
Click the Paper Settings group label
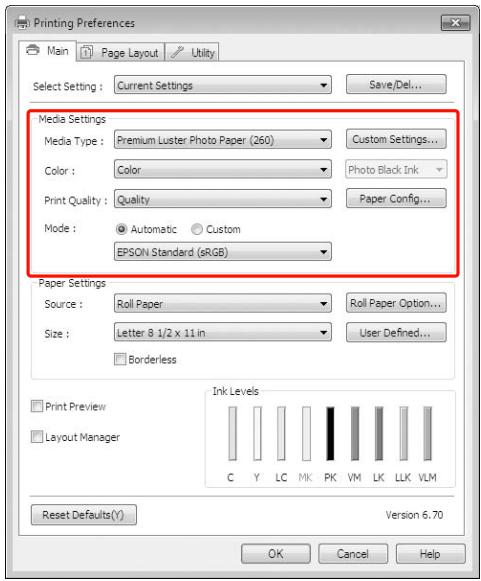click(x=72, y=283)
